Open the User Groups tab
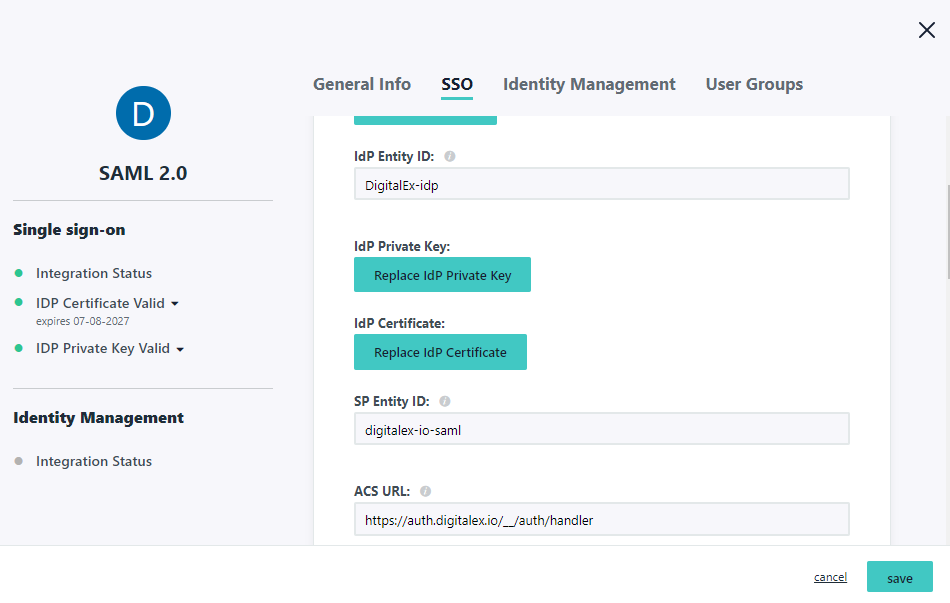Image resolution: width=950 pixels, height=603 pixels. click(x=754, y=85)
